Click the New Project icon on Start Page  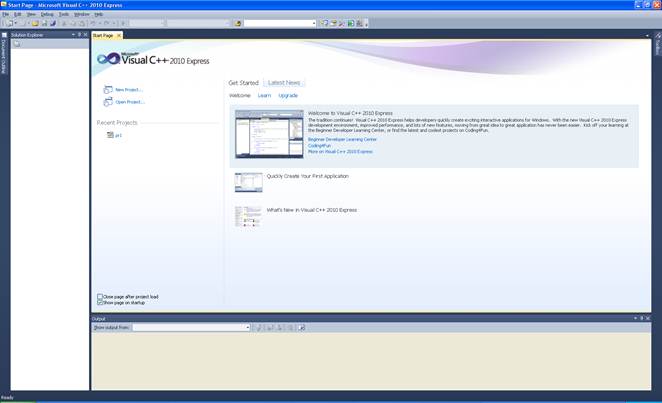pos(108,89)
